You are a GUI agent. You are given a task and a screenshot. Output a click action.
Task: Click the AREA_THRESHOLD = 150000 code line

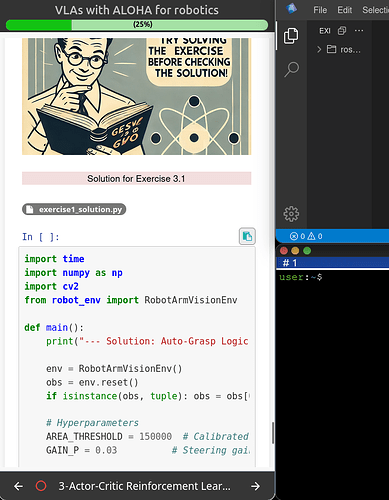[x=109, y=436]
